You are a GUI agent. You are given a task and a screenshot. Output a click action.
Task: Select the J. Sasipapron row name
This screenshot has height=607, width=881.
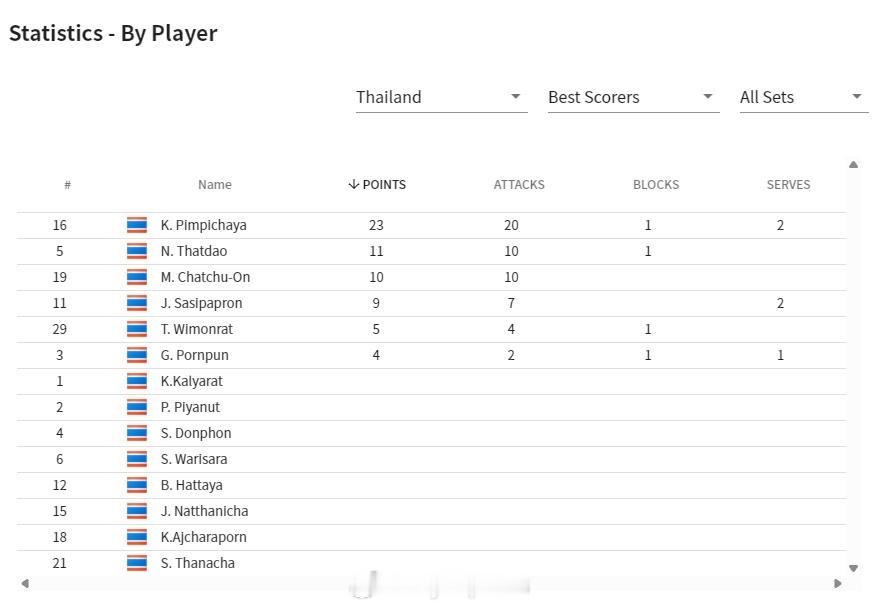[x=201, y=303]
